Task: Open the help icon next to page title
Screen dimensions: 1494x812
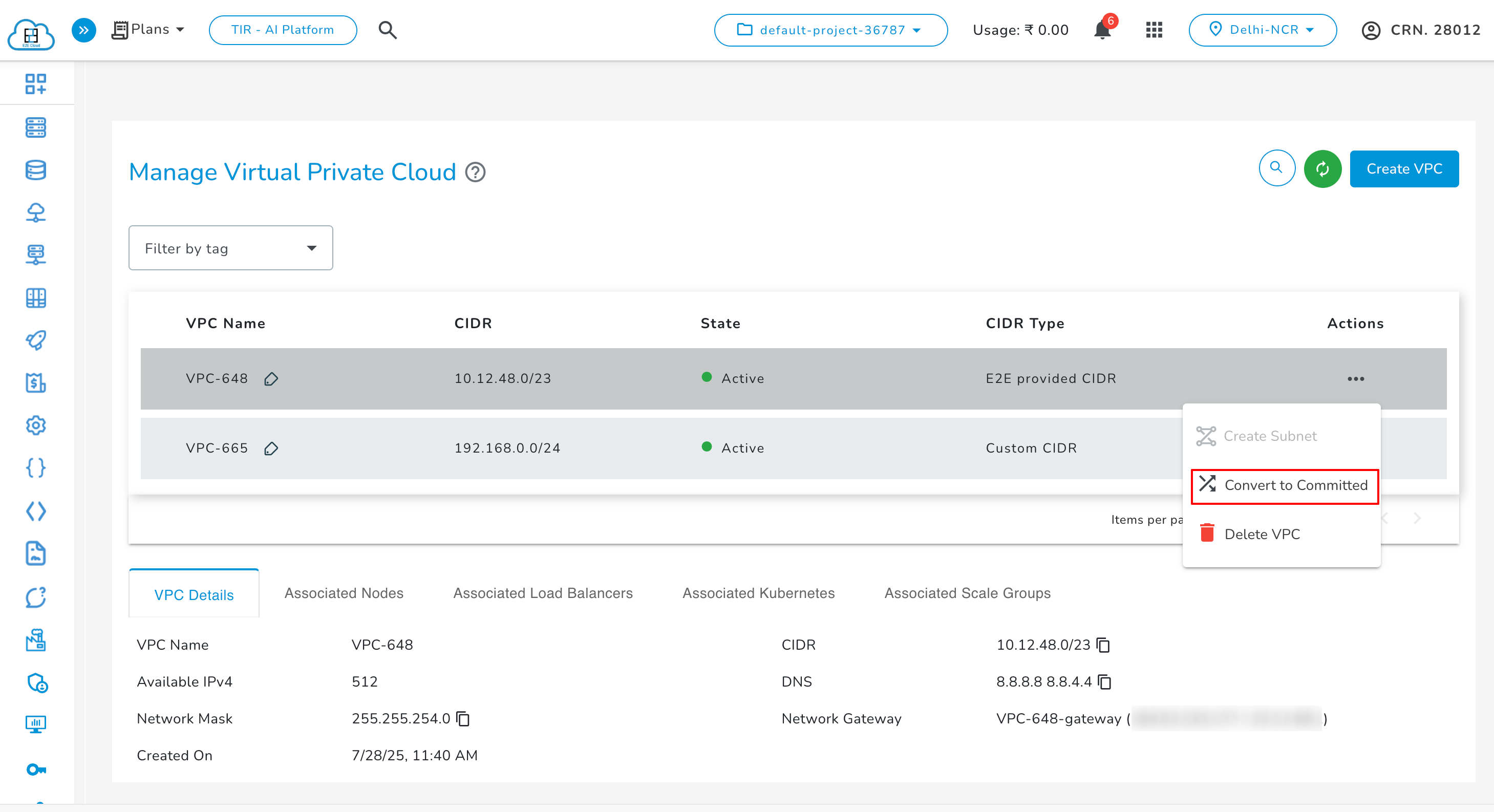Action: tap(475, 172)
